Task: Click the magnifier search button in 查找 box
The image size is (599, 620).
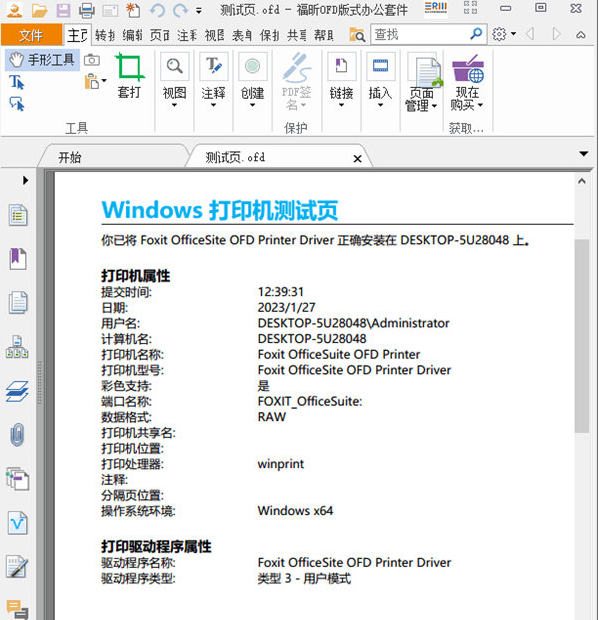Action: coord(476,34)
